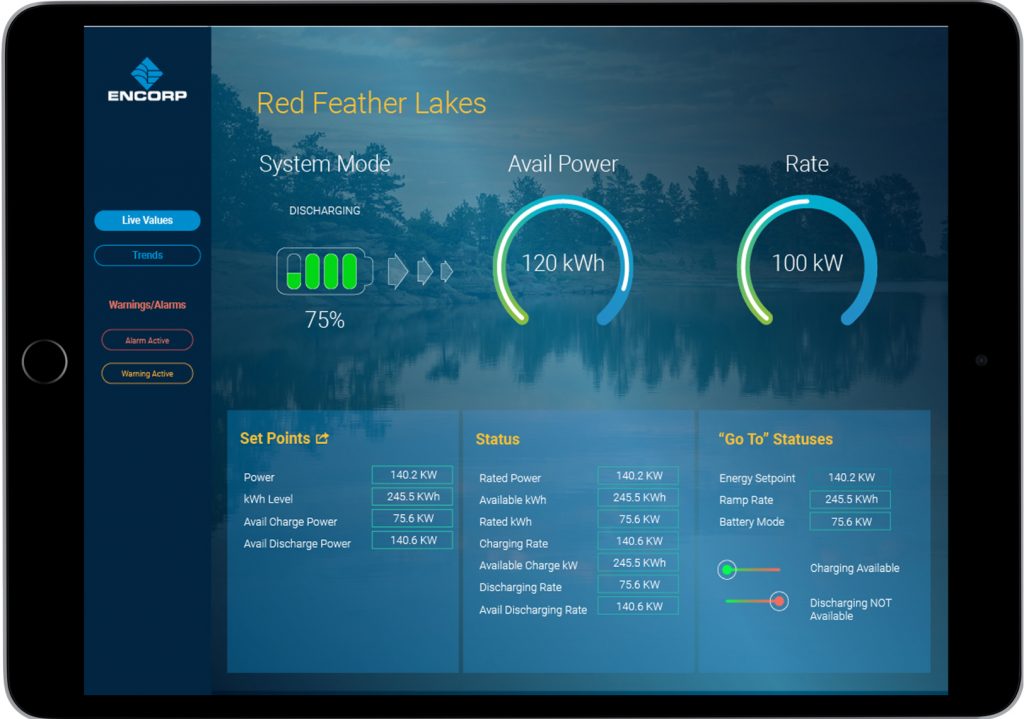Screen dimensions: 1024x719
Task: Click the Red Feather Lakes title
Action: tap(371, 103)
